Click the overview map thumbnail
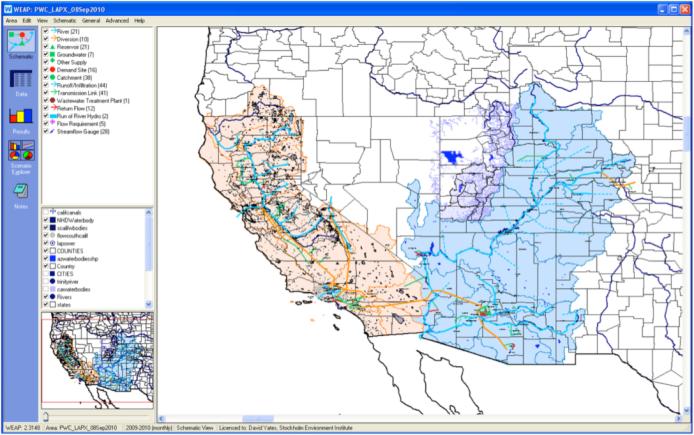The image size is (694, 435). tap(95, 358)
